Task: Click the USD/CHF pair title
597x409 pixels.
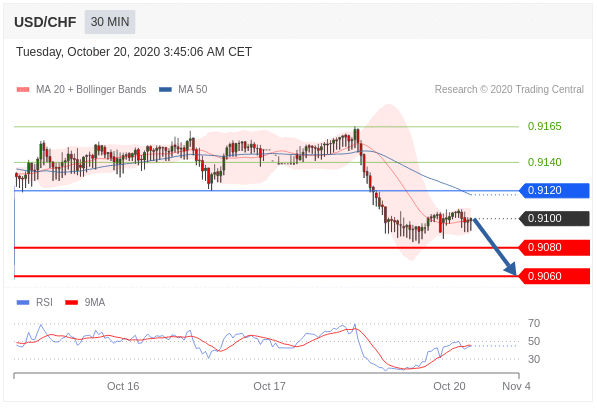Action: coord(45,22)
